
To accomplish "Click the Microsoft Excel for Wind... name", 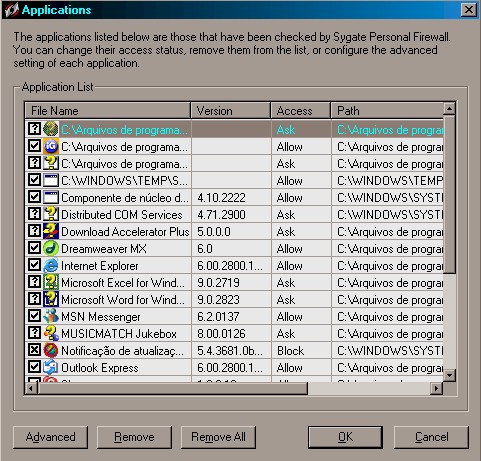I will pyautogui.click(x=123, y=283).
